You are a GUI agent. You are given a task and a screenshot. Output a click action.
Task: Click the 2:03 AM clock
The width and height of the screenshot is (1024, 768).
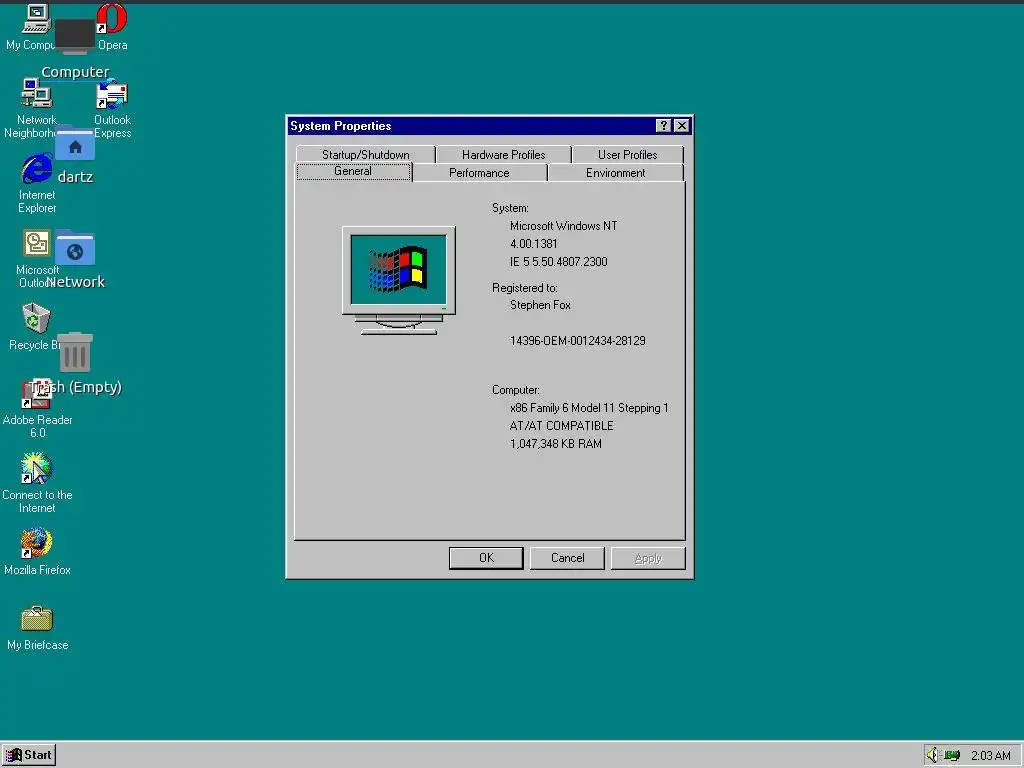coord(990,756)
